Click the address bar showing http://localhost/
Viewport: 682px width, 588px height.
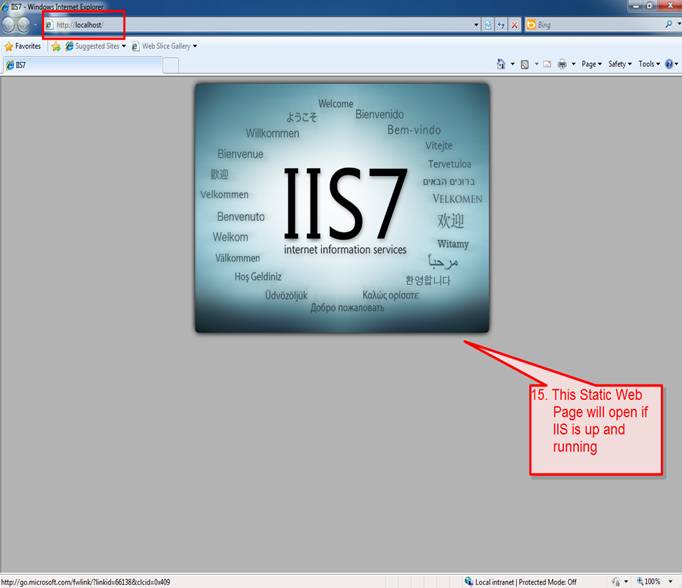(259, 25)
